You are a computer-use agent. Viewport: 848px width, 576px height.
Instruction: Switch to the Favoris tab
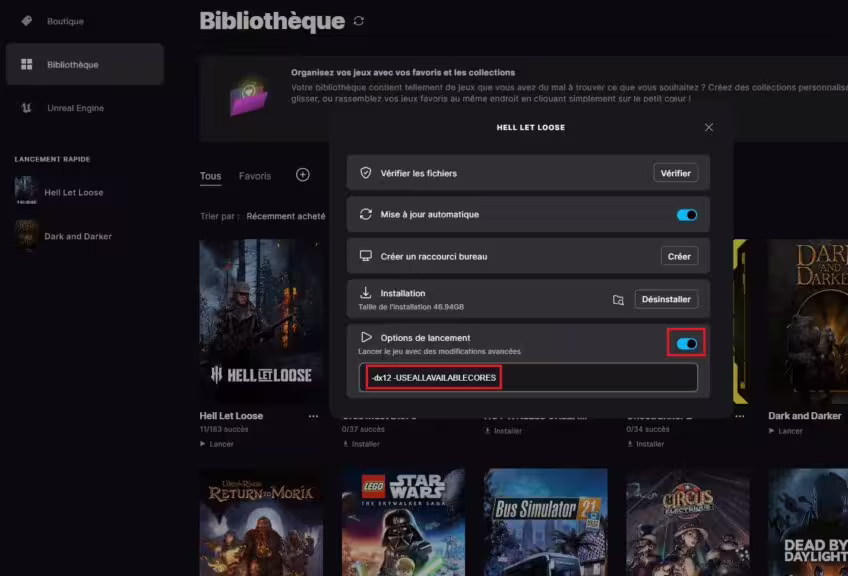click(255, 176)
